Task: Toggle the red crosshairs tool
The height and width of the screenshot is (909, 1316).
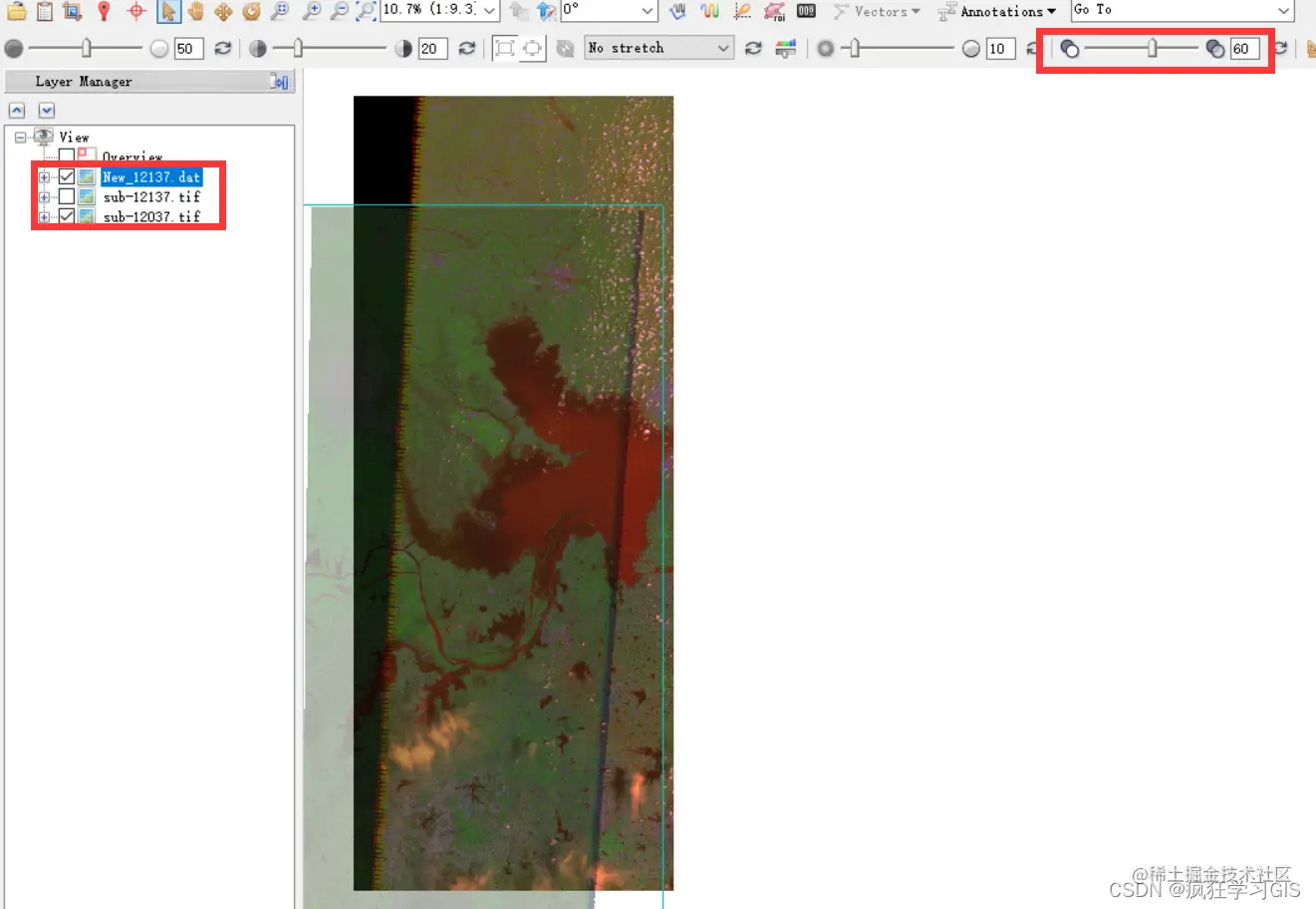Action: coord(136,11)
